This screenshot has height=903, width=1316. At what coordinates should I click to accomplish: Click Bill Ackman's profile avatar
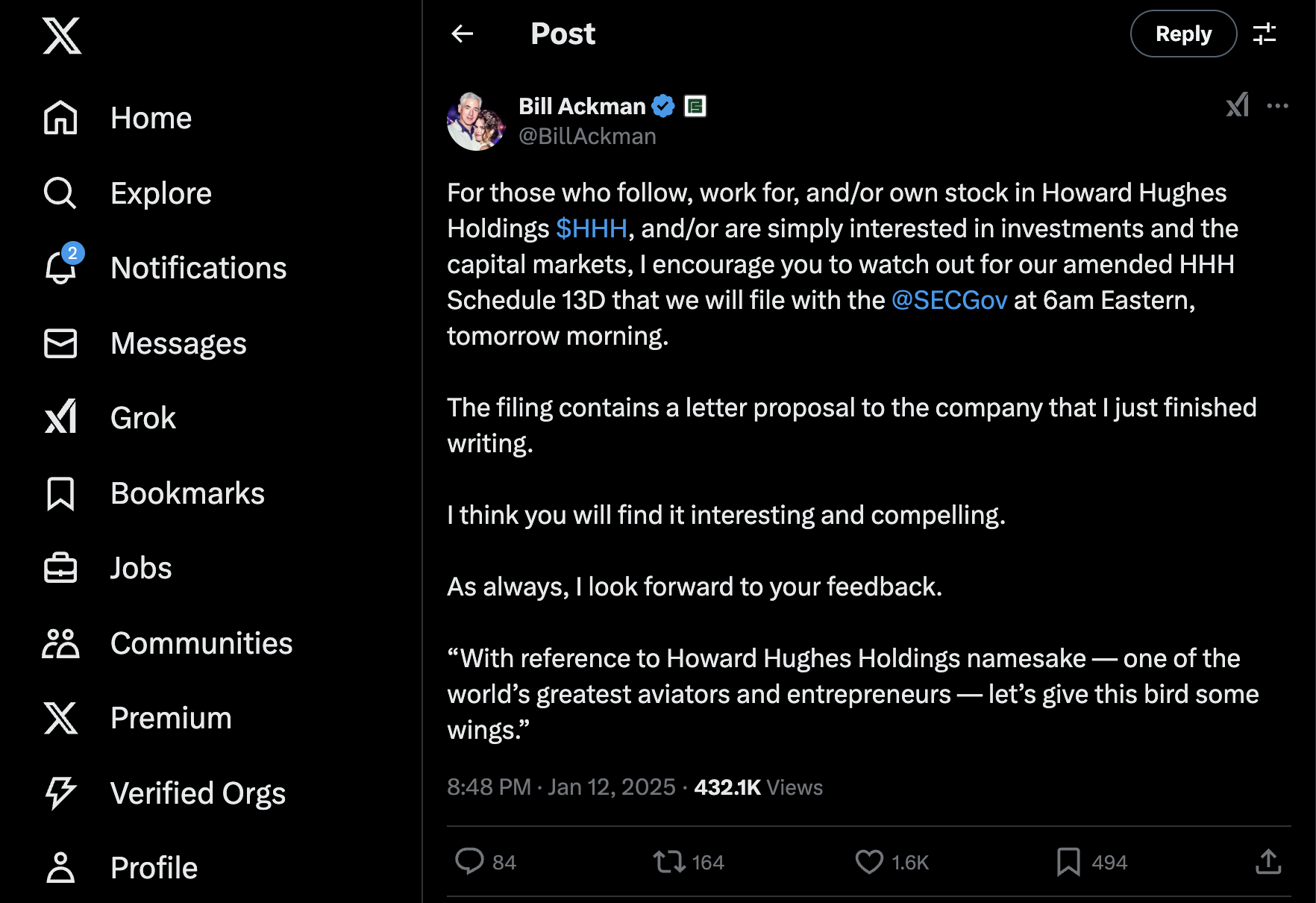477,121
